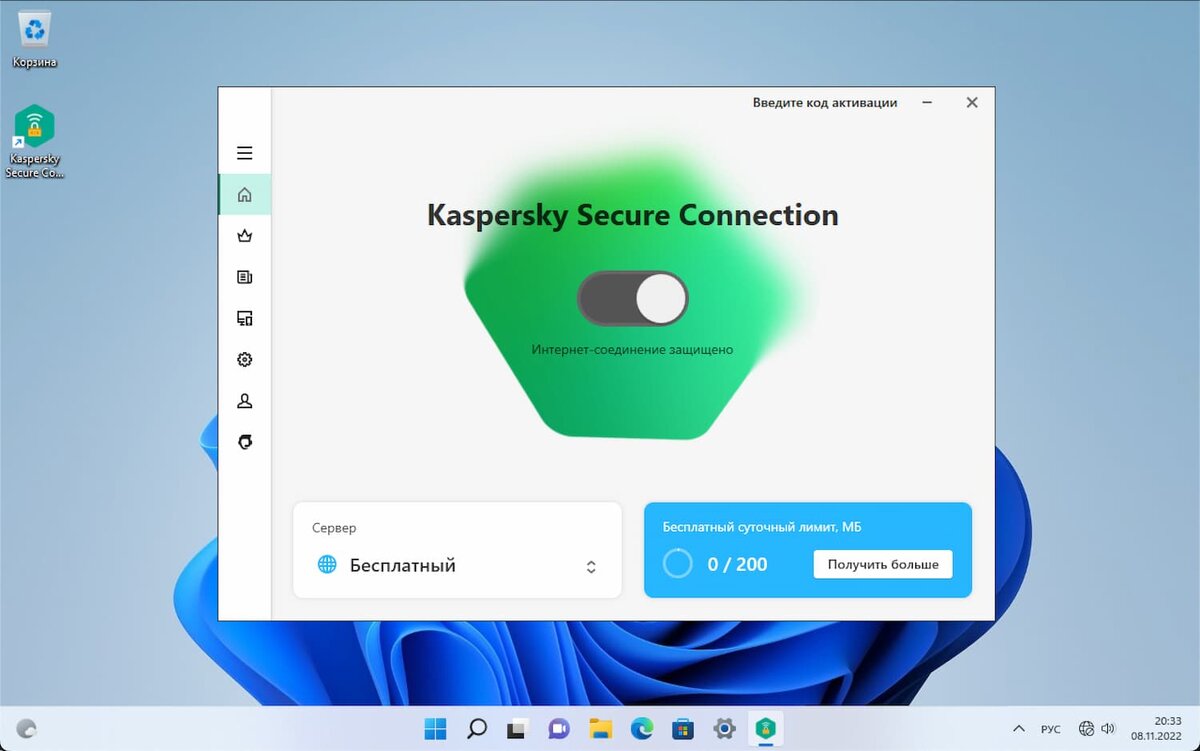Click the globe icon beside Бесплатный

[327, 565]
